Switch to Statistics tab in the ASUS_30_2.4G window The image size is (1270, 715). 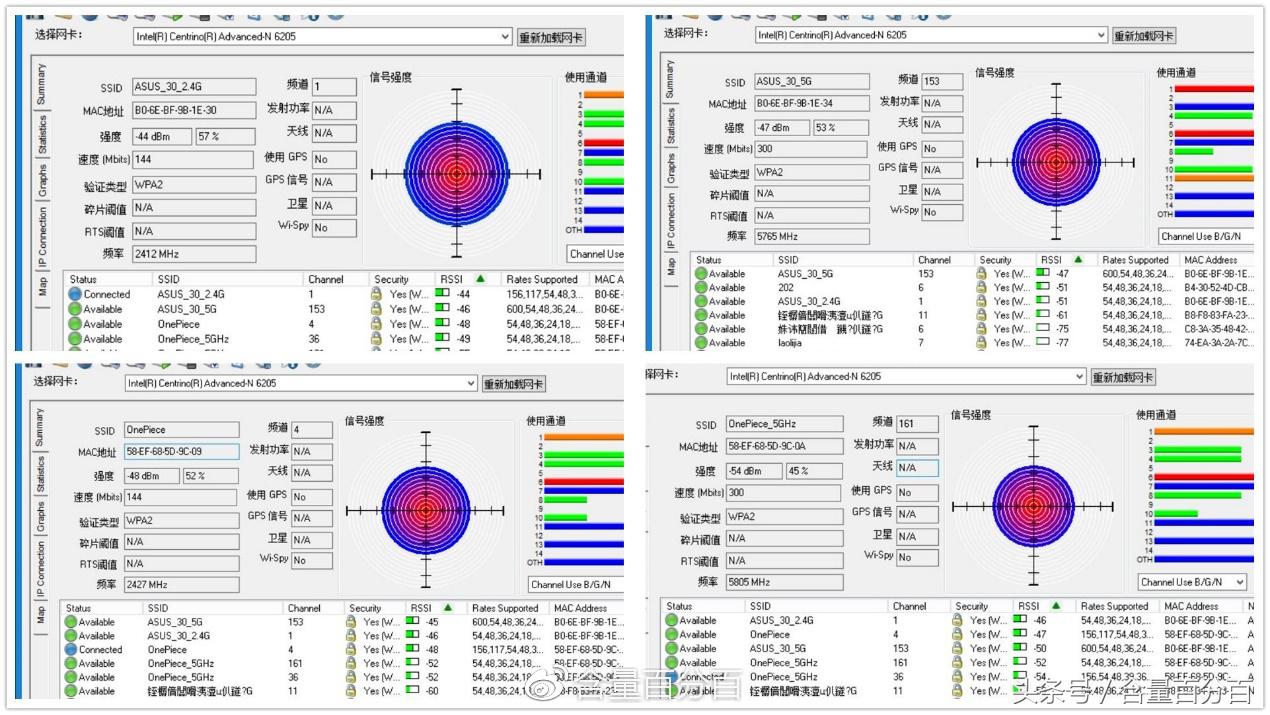42,135
